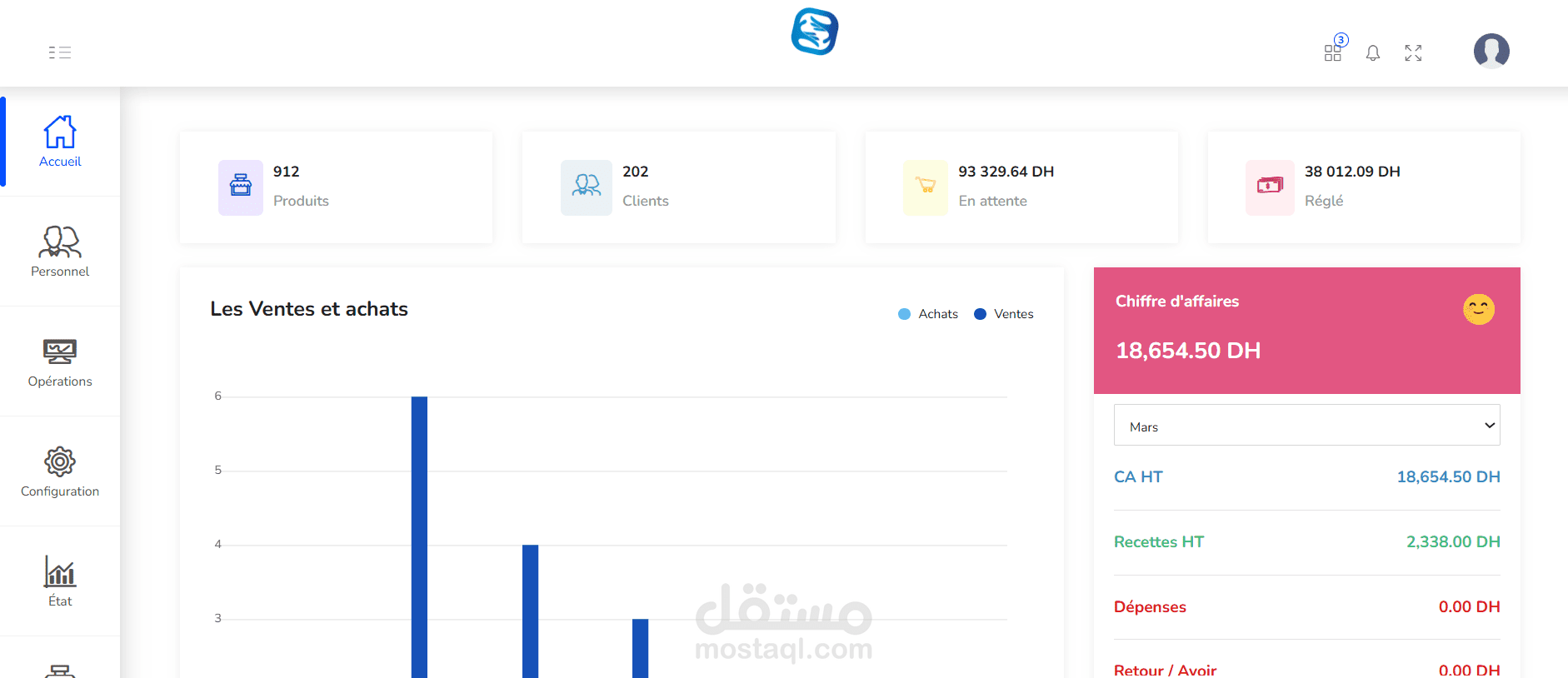Screen dimensions: 1568x678
Task: Click the État bar-chart icon in sidebar
Action: [60, 571]
